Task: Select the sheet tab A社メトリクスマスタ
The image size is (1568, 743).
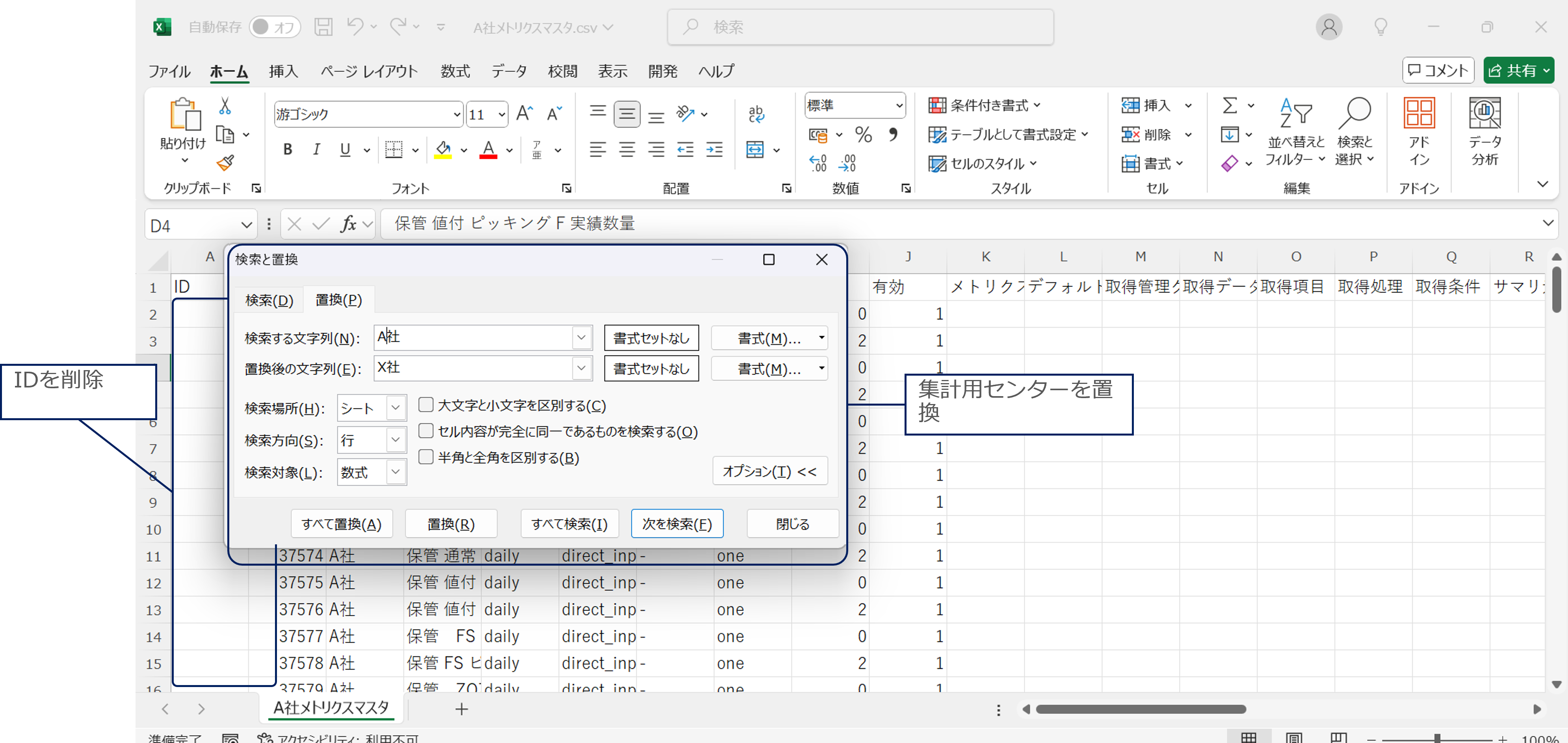Action: coord(331,708)
